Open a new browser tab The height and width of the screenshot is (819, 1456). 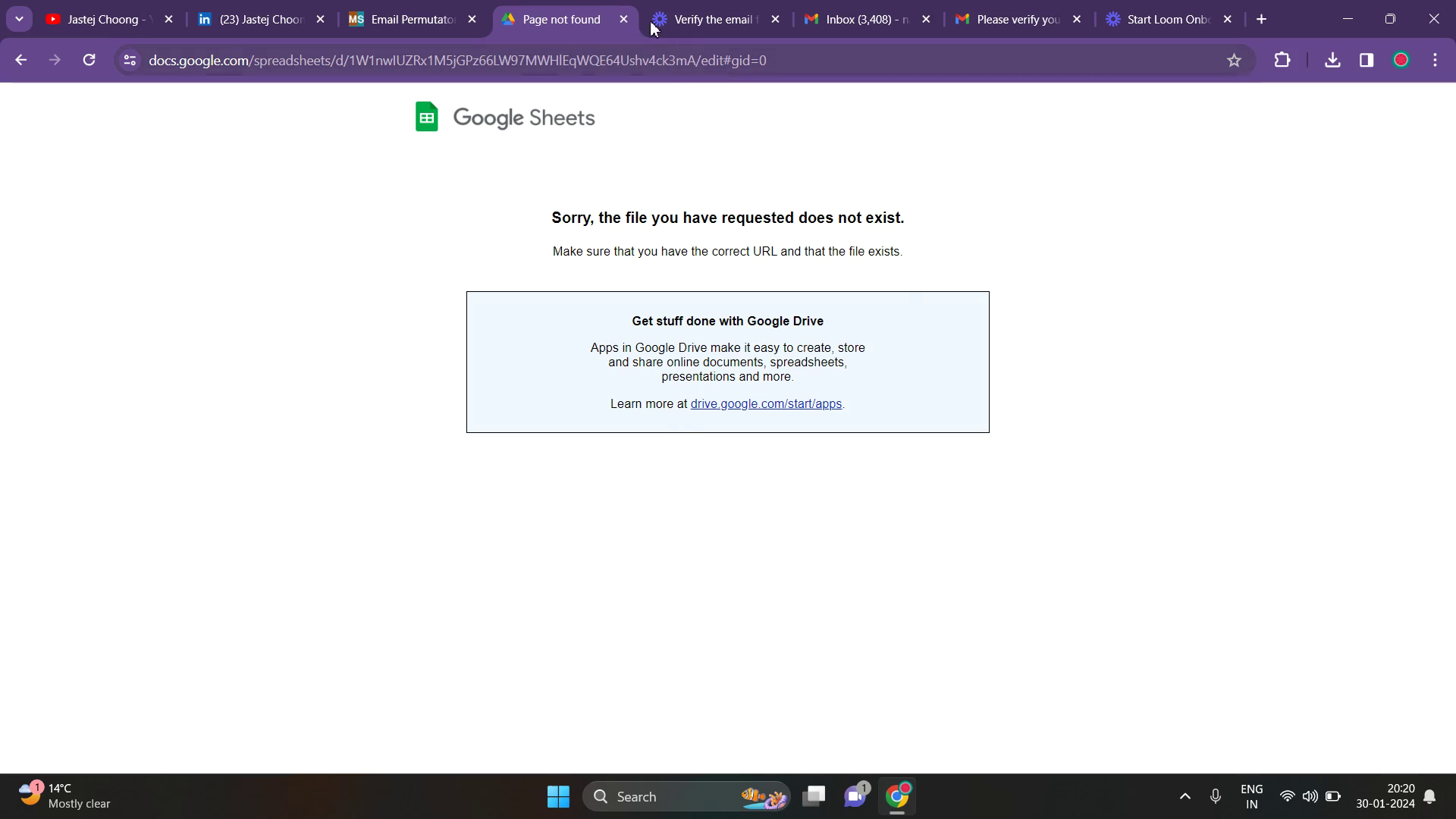click(x=1262, y=19)
